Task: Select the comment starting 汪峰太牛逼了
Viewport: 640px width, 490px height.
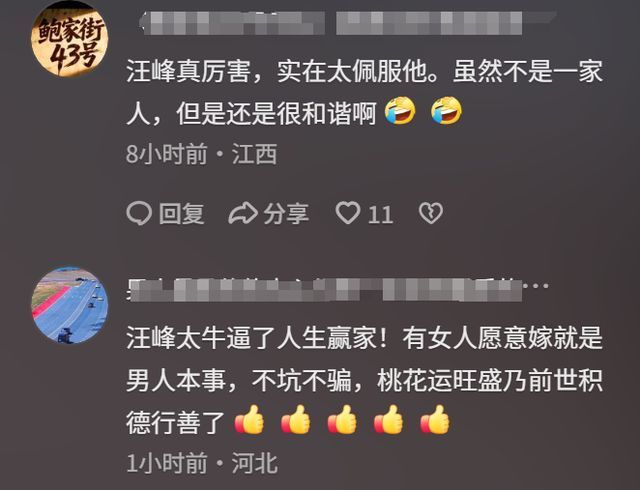Action: [x=364, y=380]
